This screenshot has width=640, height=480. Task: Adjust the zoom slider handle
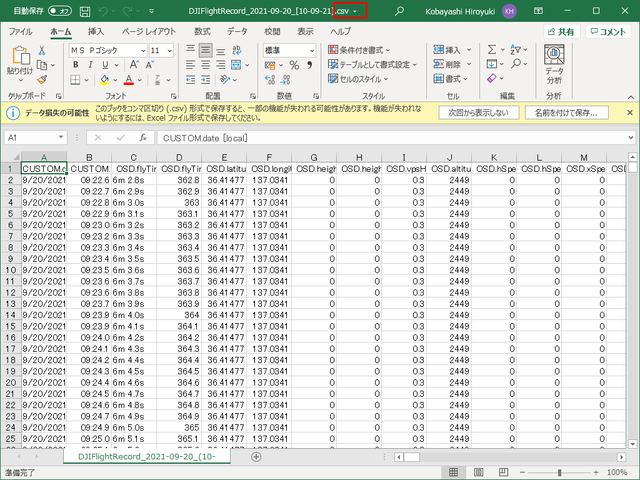pos(560,472)
